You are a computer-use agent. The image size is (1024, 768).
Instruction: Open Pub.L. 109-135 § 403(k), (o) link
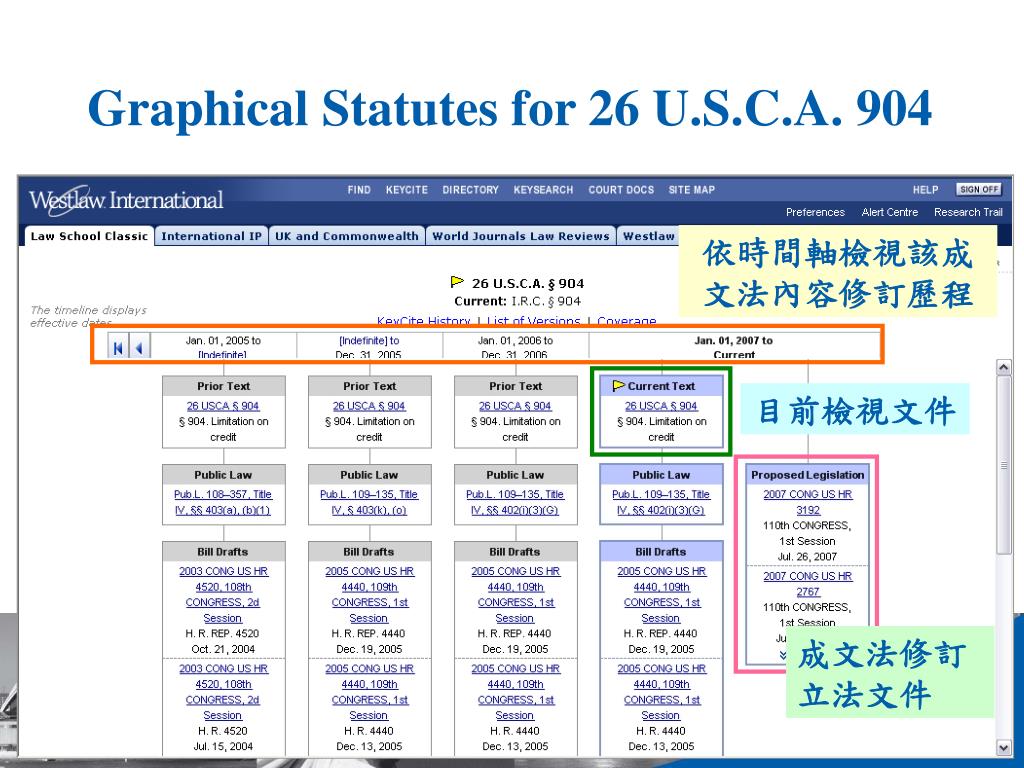coord(369,502)
